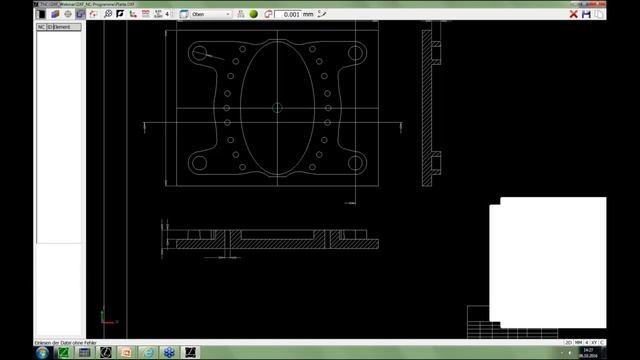The width and height of the screenshot is (640, 360).
Task: Edit the 0.001 tolerance input field
Action: coord(288,14)
